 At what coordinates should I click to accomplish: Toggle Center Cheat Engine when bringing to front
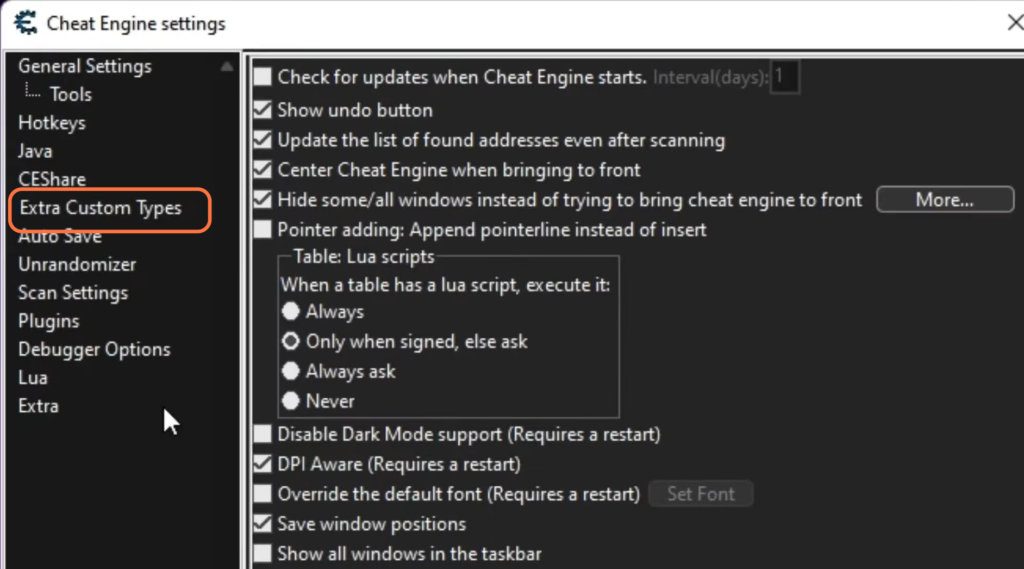(263, 170)
